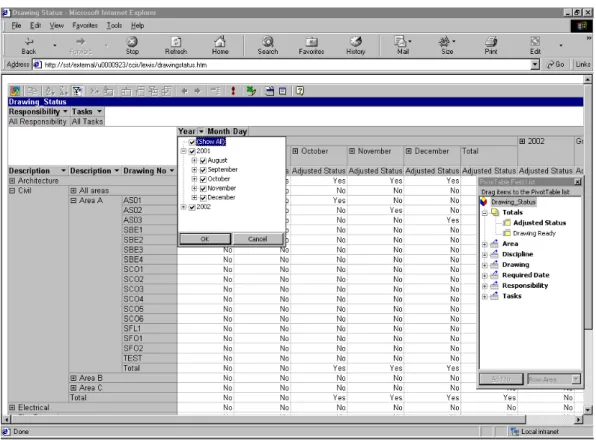The image size is (596, 440).
Task: Open the File menu
Action: (16, 25)
